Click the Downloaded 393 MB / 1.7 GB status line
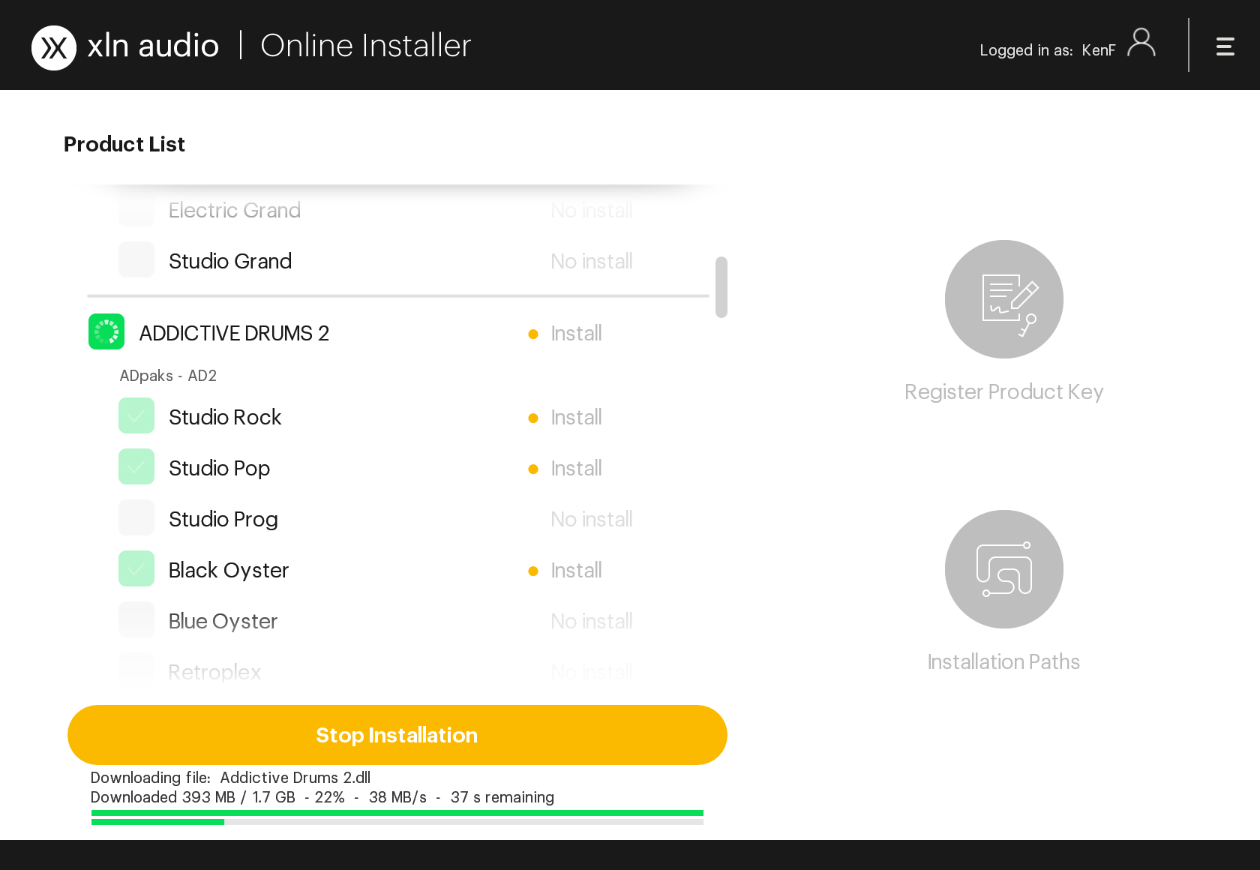The image size is (1260, 870). click(x=322, y=797)
